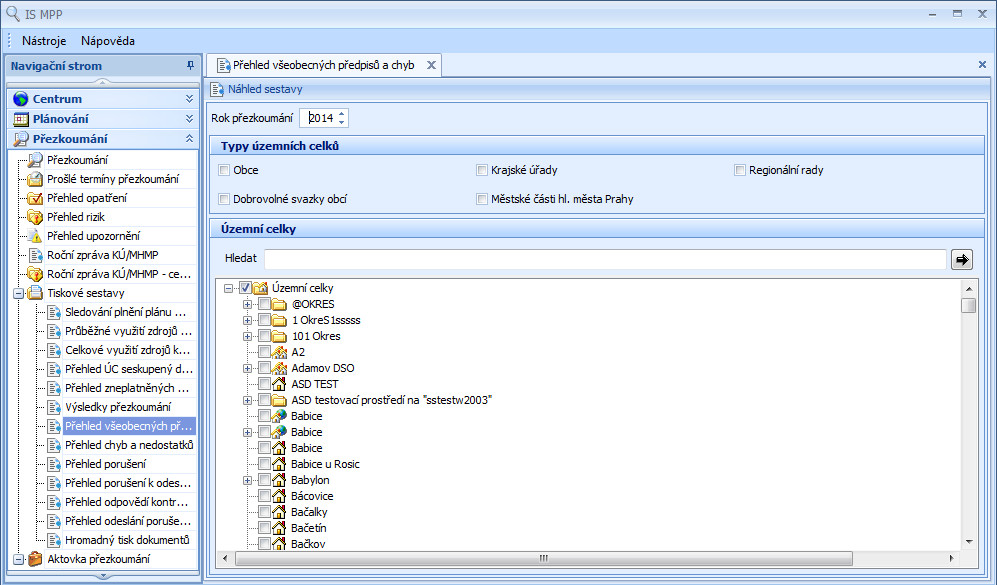Tick the Bačalky checkbox
This screenshot has height=585, width=997.
(x=265, y=512)
